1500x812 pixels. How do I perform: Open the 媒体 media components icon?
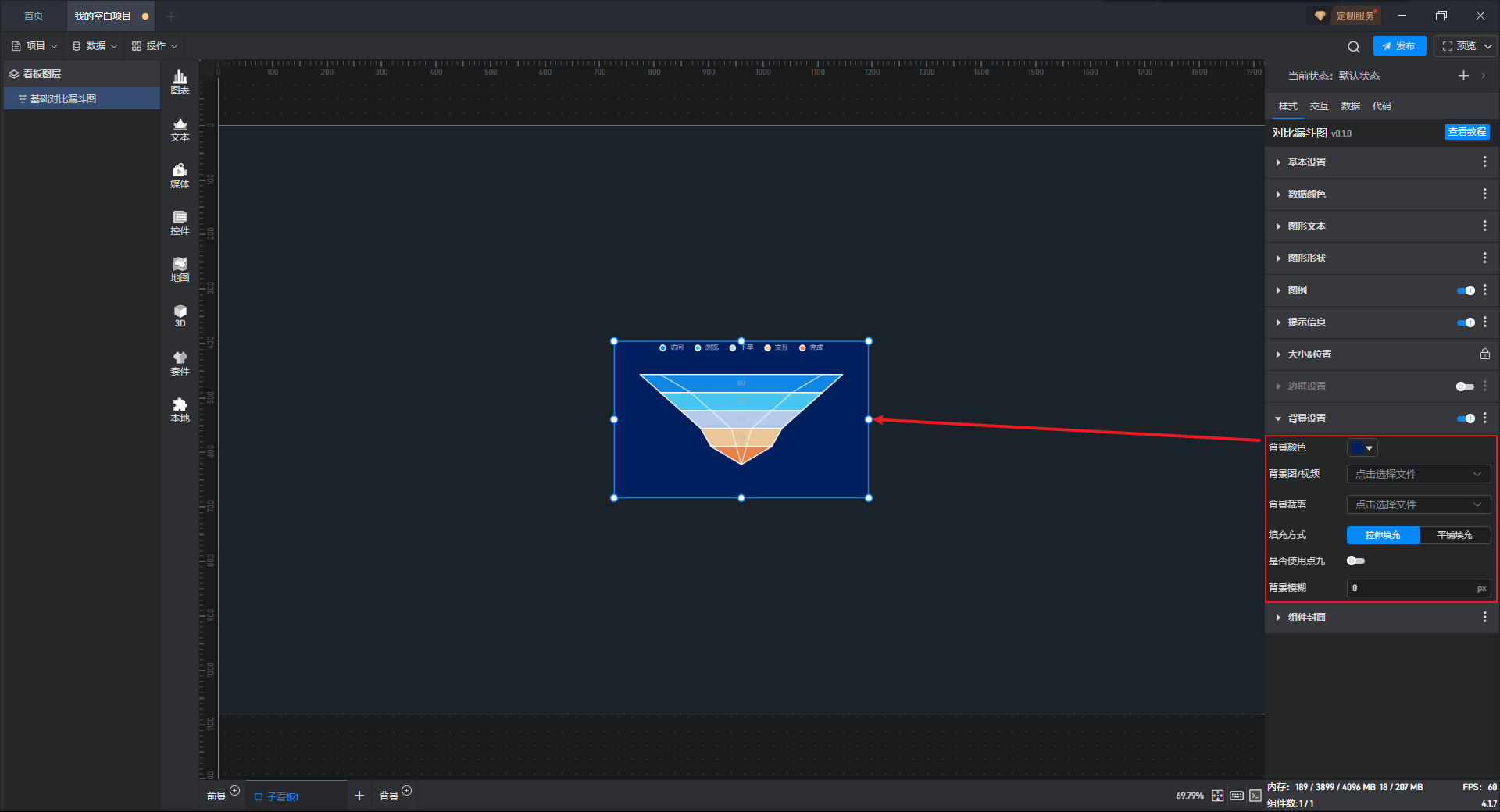point(180,176)
